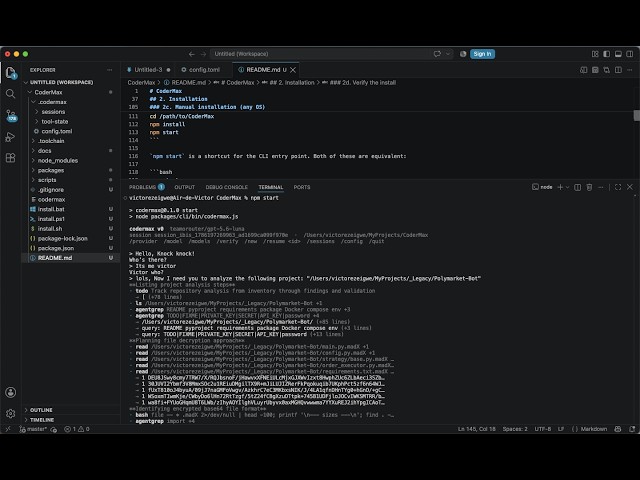Click Spaces: 2 indentation setting
Screen dimensions: 640x480
pyautogui.click(x=515, y=429)
